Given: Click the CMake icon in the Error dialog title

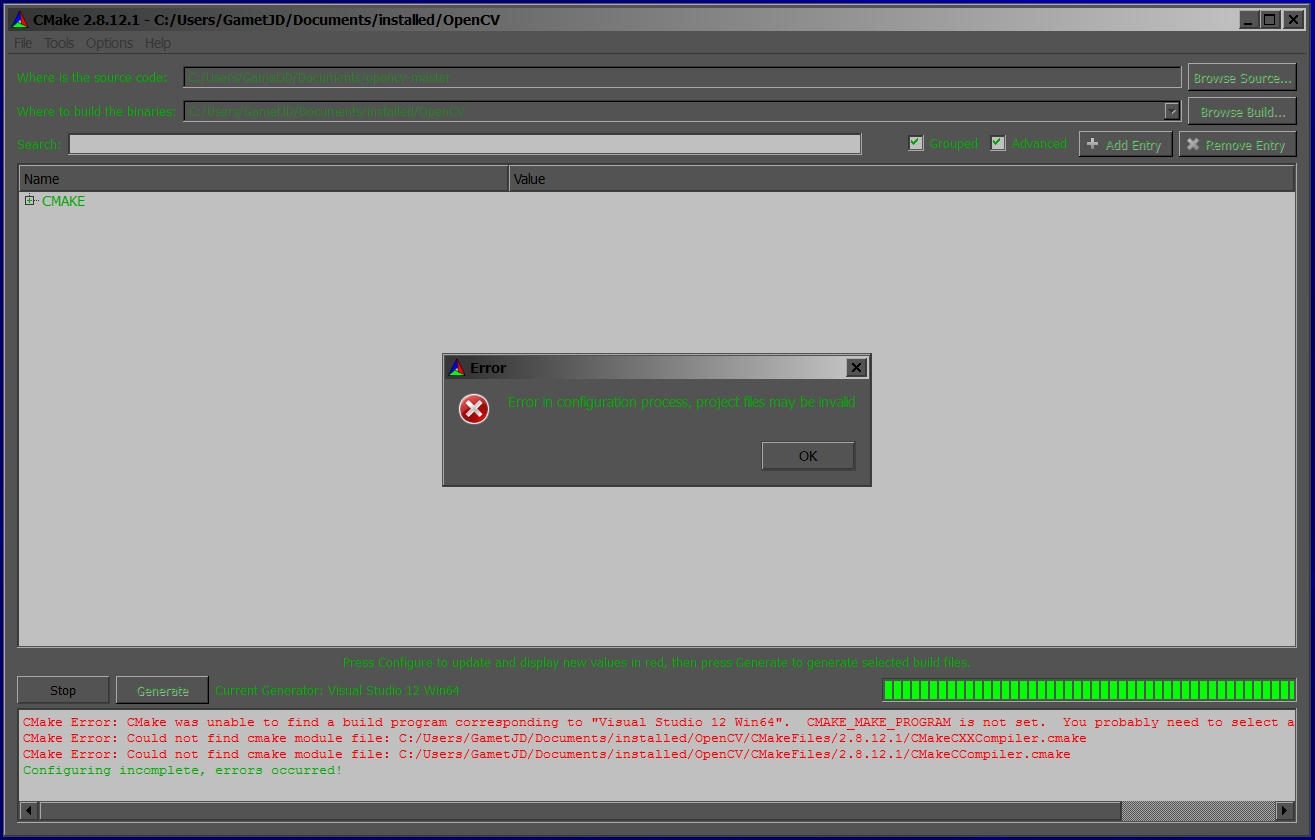Looking at the screenshot, I should click(457, 367).
